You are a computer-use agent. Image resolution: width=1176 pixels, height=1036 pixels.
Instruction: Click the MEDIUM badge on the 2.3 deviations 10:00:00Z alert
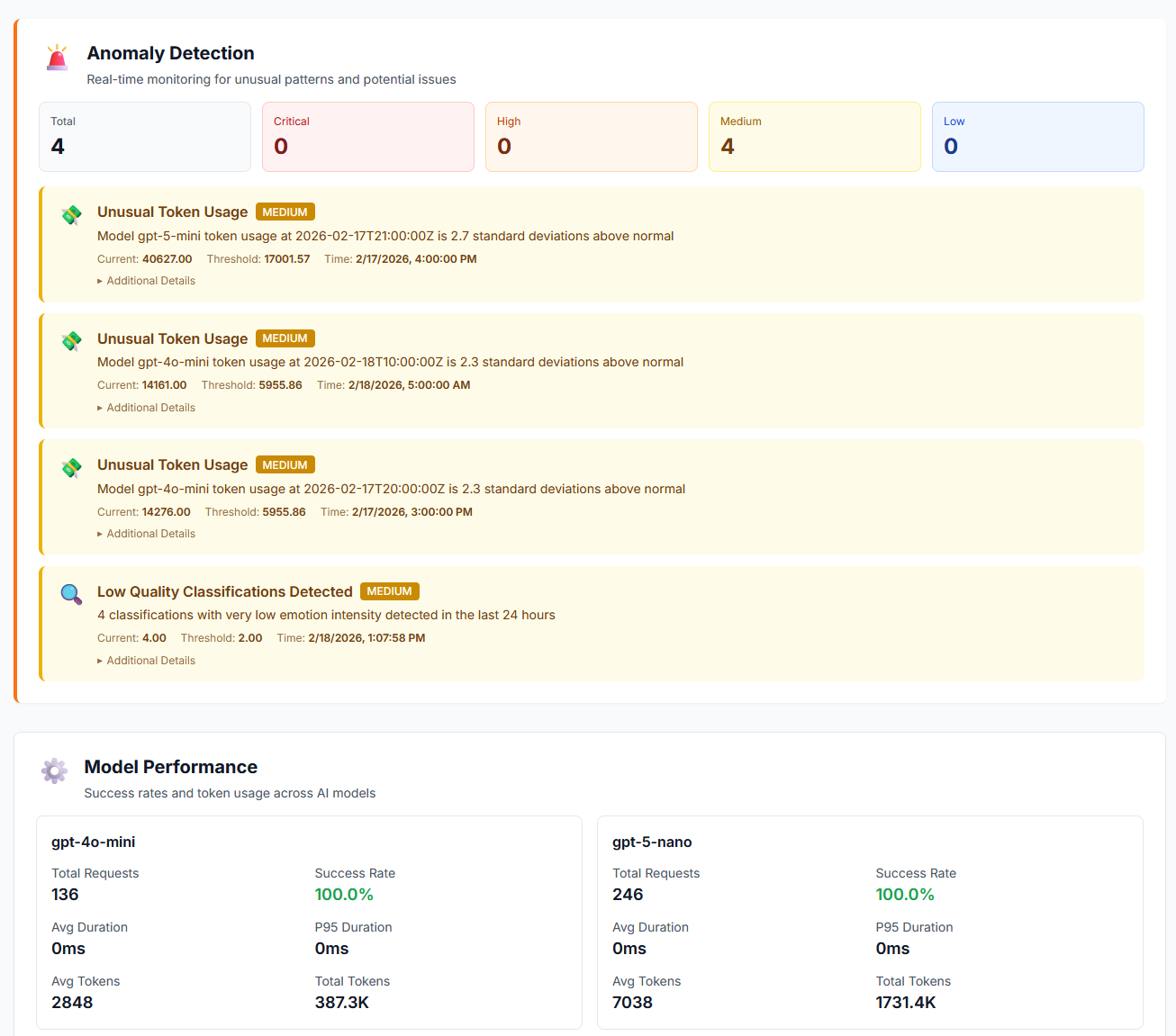(285, 338)
